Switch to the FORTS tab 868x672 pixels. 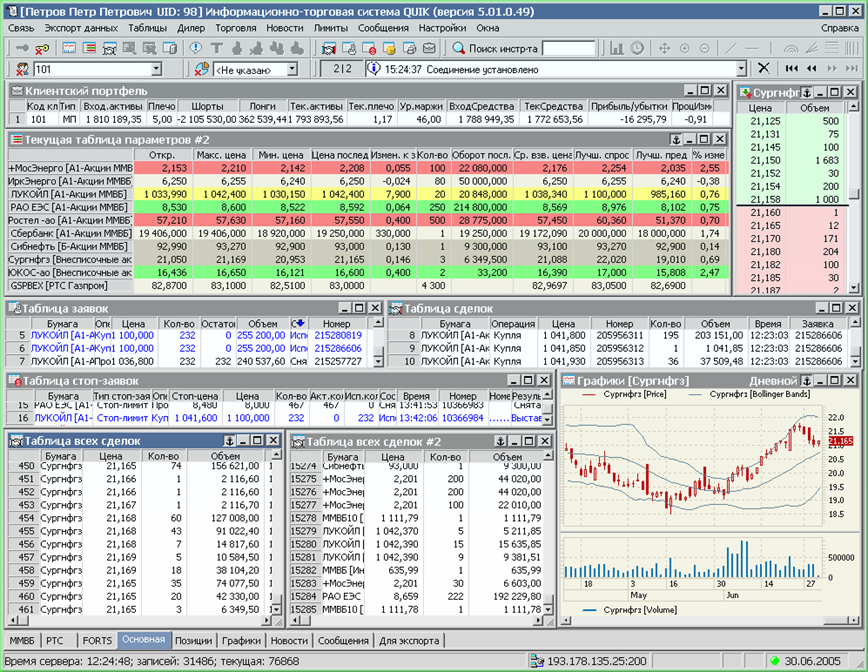[97, 641]
